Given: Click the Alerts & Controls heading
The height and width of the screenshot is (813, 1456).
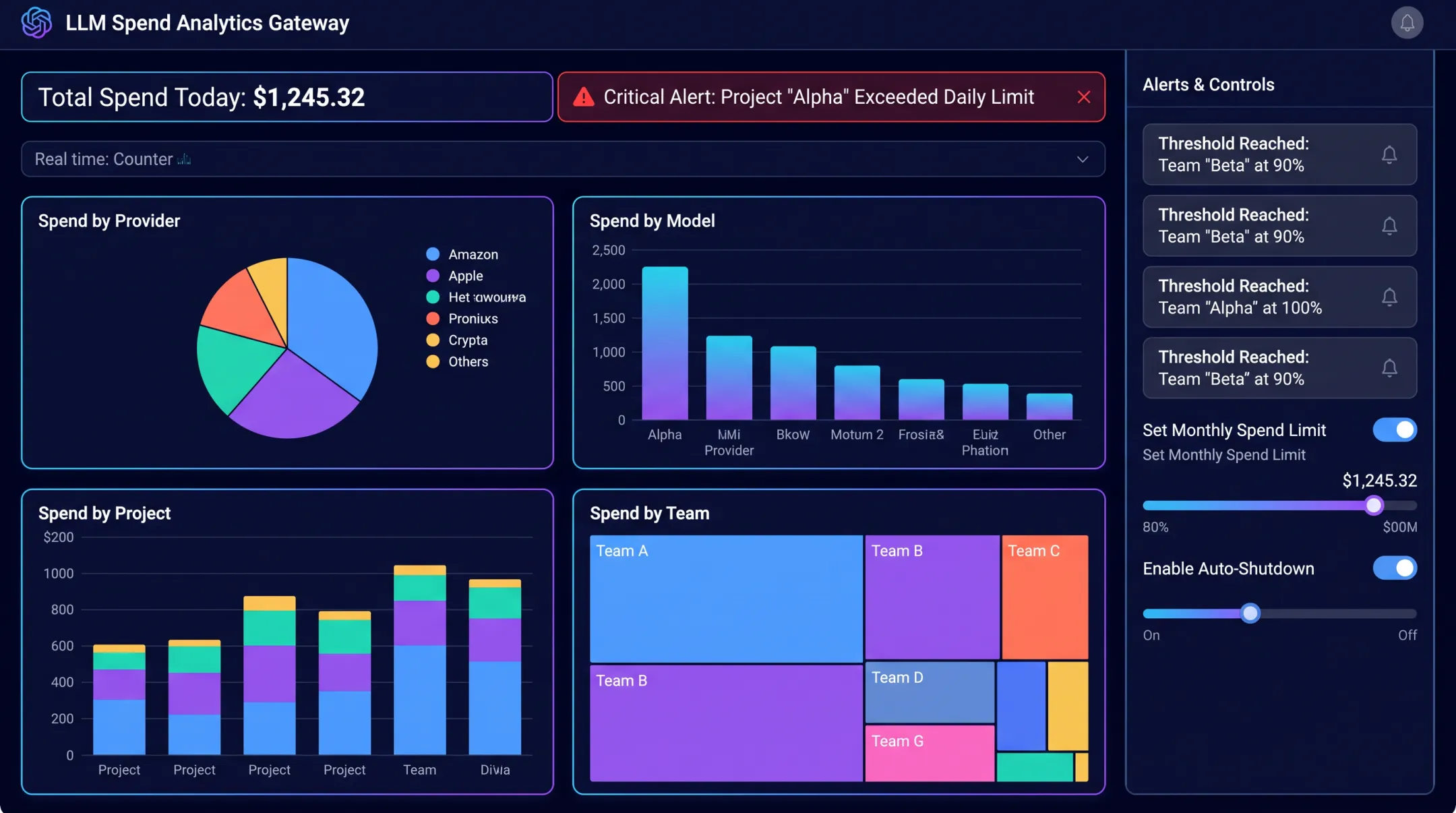Looking at the screenshot, I should pyautogui.click(x=1209, y=84).
